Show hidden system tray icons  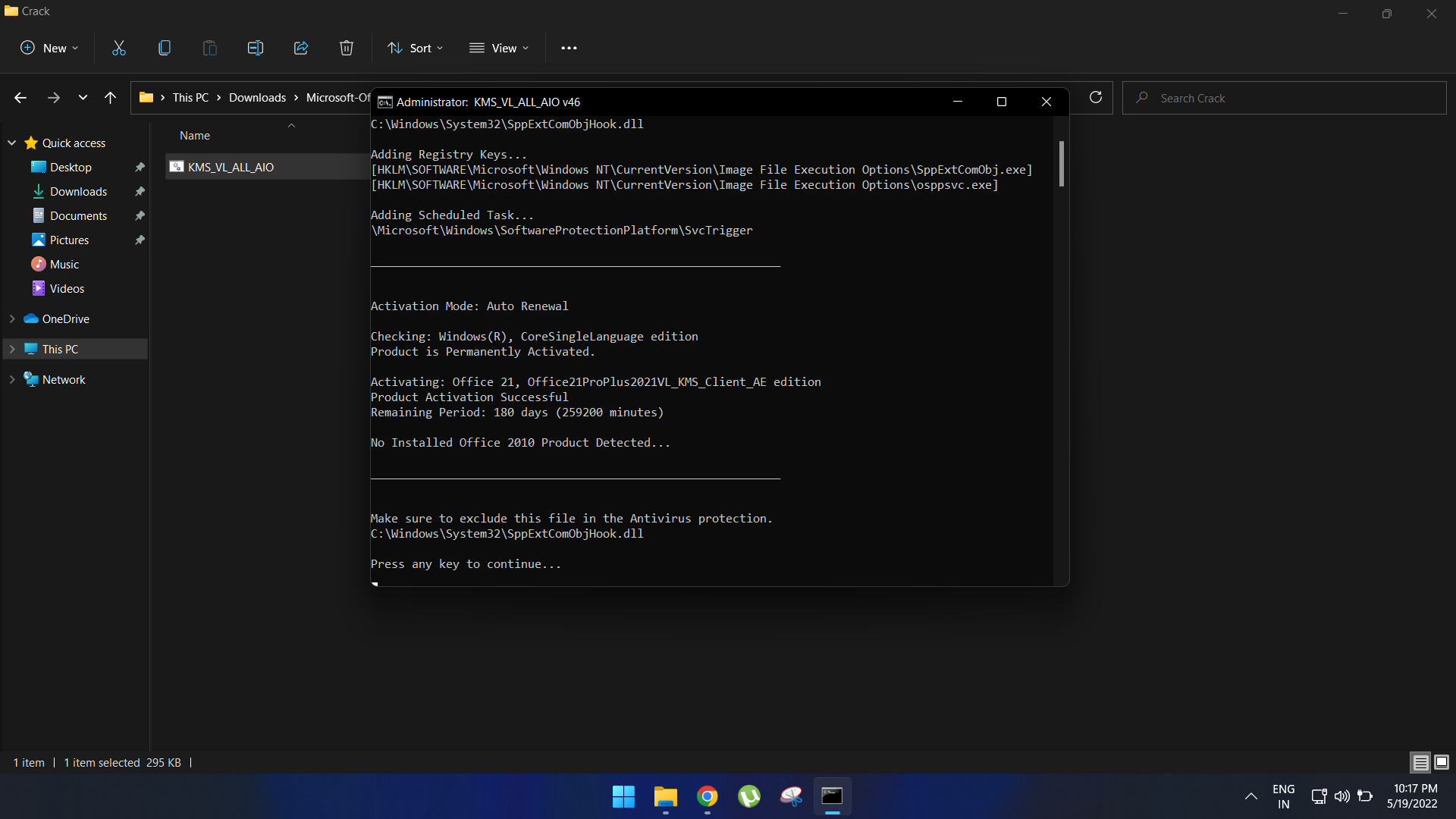1251,796
